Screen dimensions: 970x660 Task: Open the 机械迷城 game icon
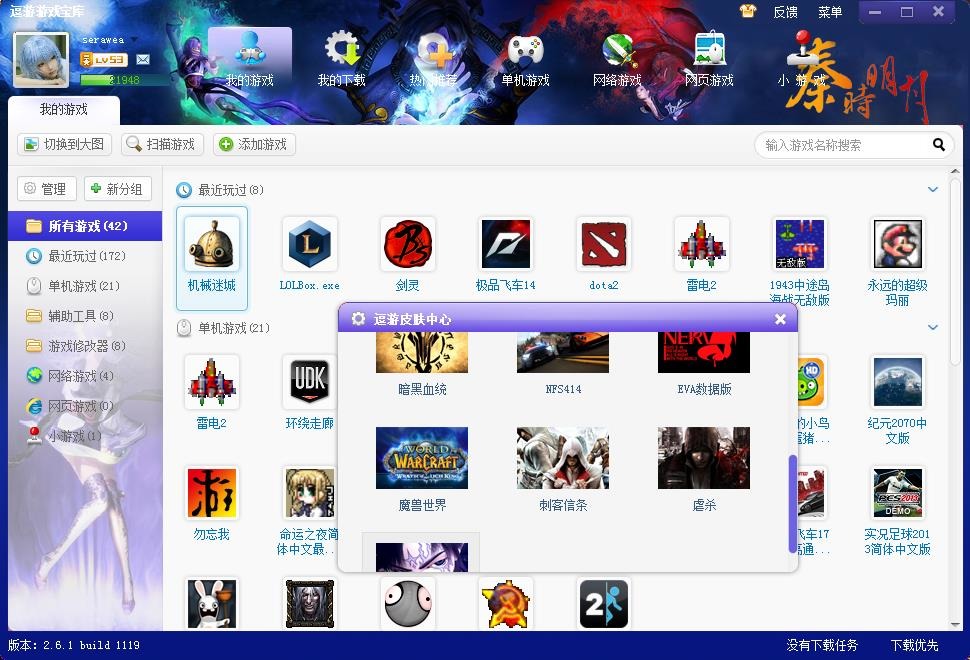[212, 244]
